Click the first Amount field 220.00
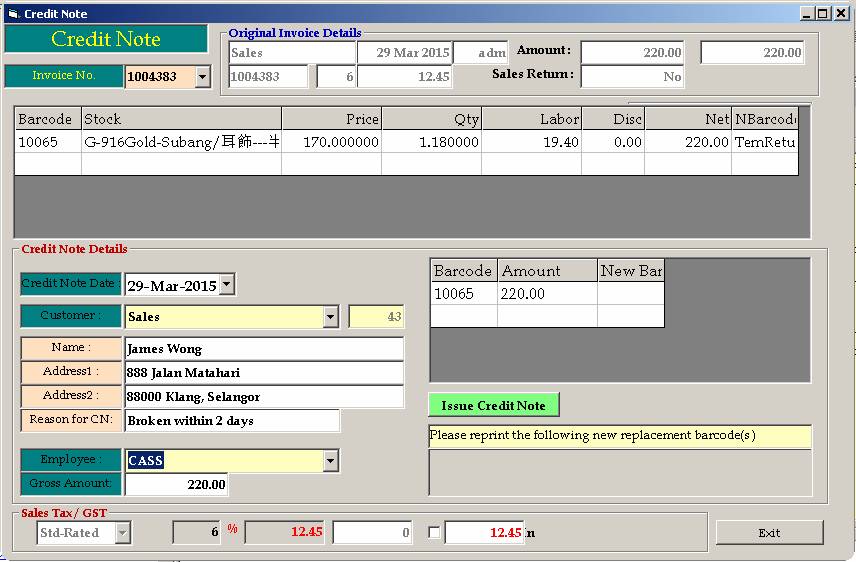Image resolution: width=856 pixels, height=562 pixels. pos(632,53)
